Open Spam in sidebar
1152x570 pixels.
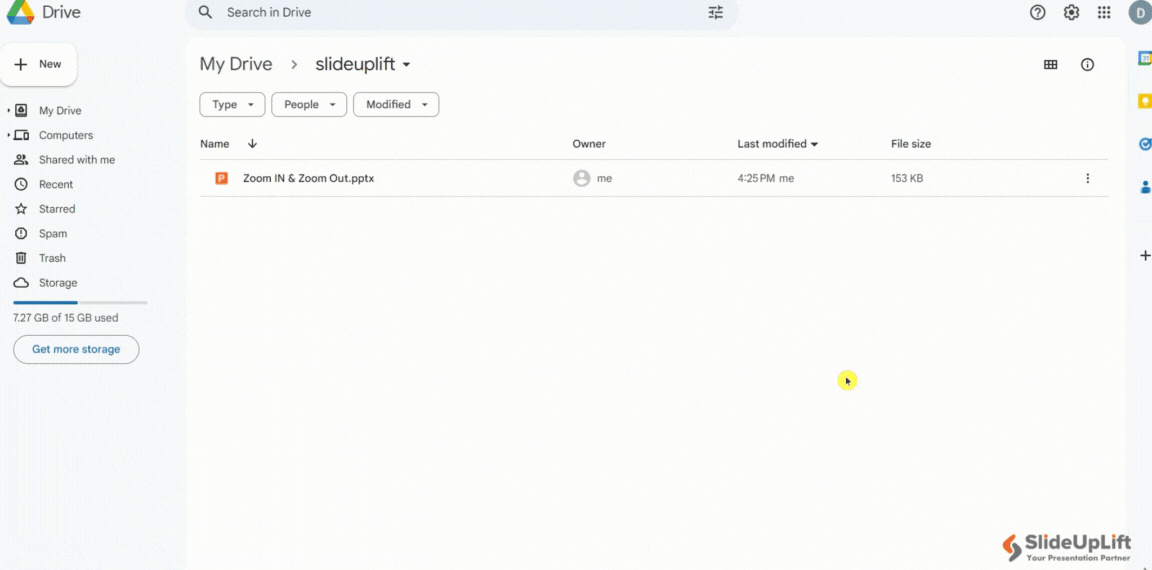(53, 234)
